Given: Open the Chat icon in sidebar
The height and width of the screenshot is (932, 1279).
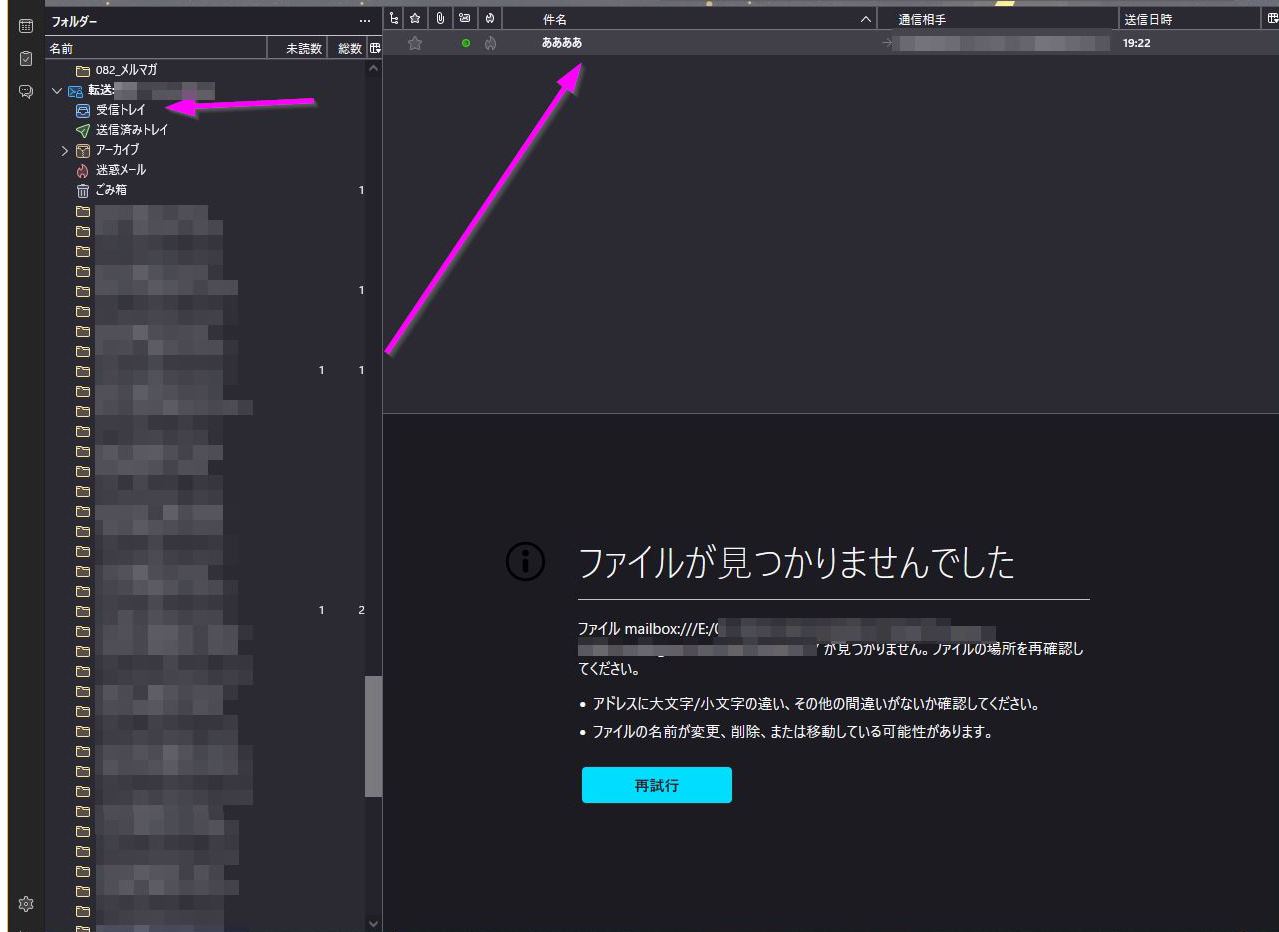Looking at the screenshot, I should 26,92.
